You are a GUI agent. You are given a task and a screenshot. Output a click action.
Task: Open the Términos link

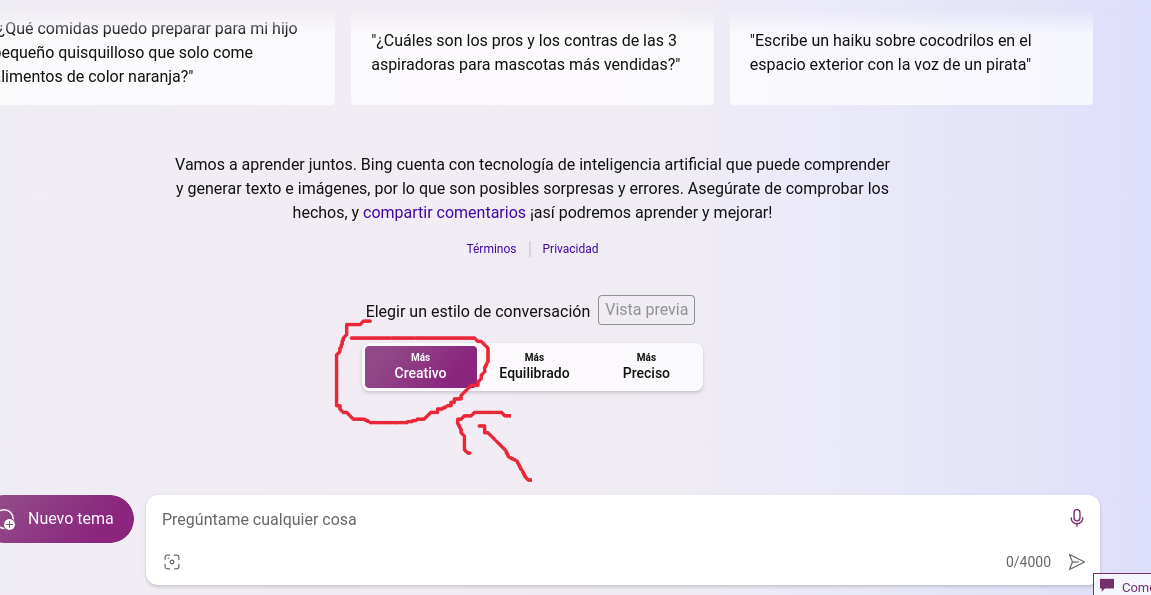(491, 249)
